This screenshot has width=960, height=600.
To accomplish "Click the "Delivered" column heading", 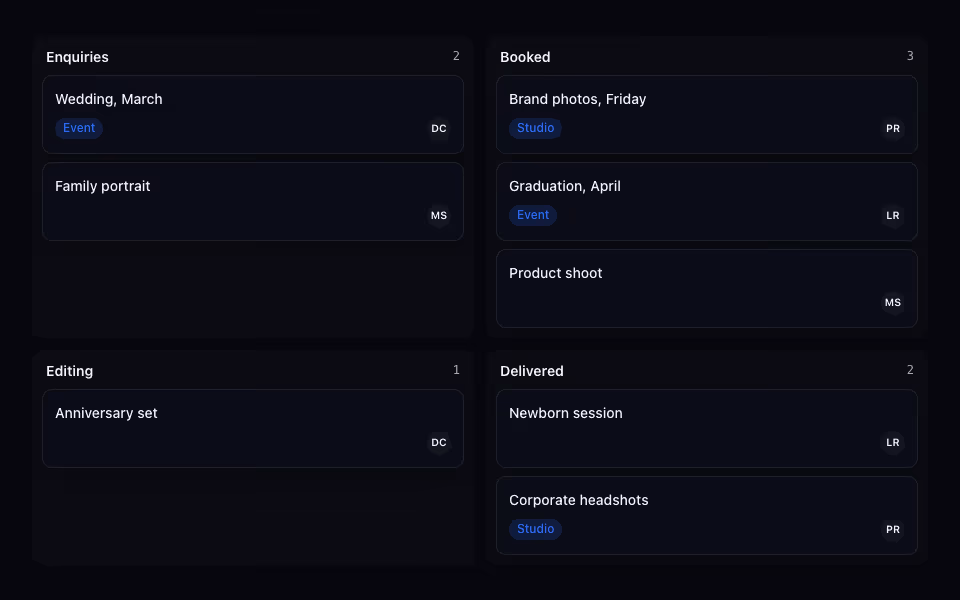I will click(x=532, y=371).
